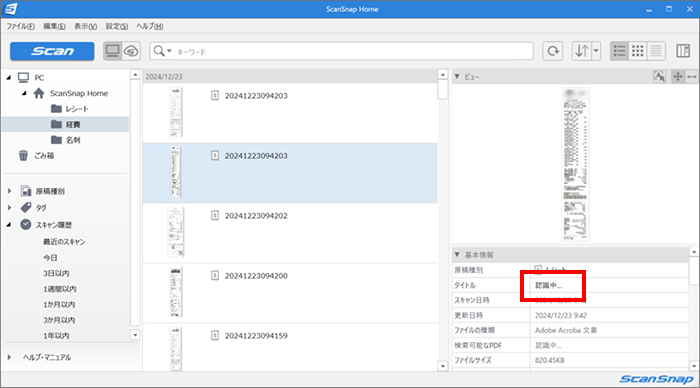This screenshot has width=700, height=388.
Task: Click the 原稿種別 document type icon
Action: pyautogui.click(x=26, y=191)
